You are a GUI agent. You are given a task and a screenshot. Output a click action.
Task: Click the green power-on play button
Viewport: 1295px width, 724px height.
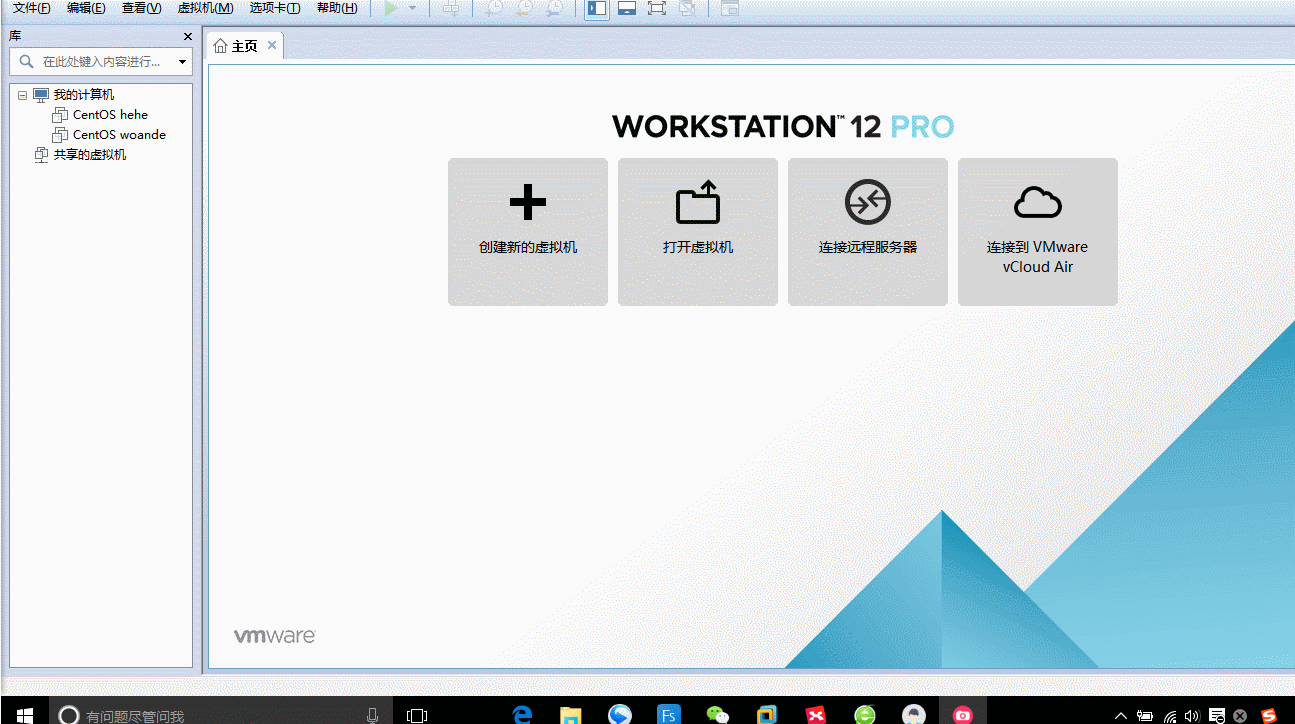click(391, 8)
